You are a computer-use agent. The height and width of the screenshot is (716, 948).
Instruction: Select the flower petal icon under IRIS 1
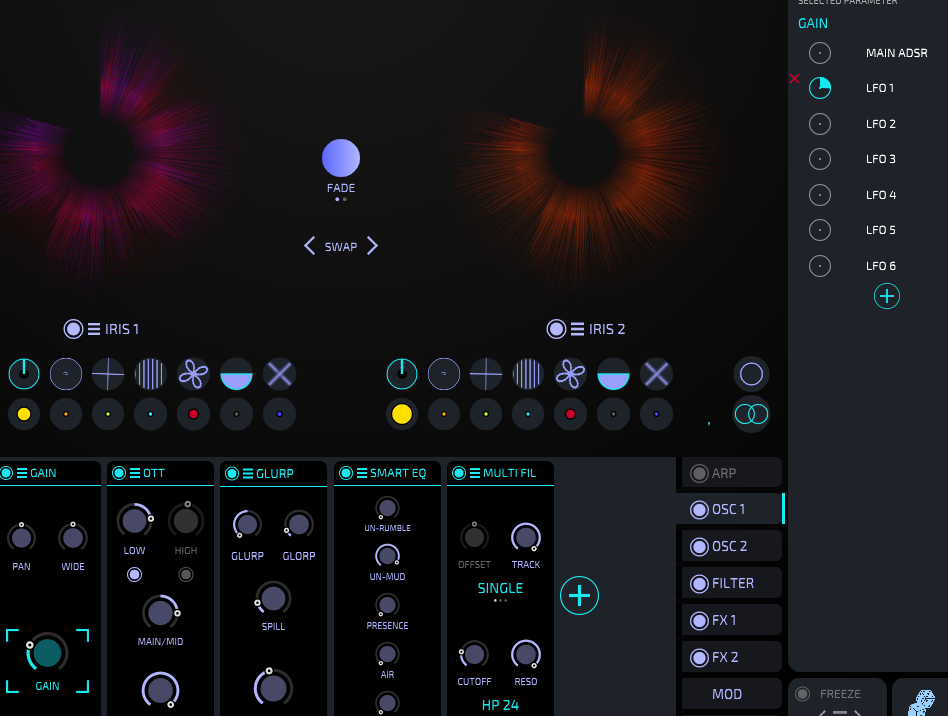[x=193, y=374]
